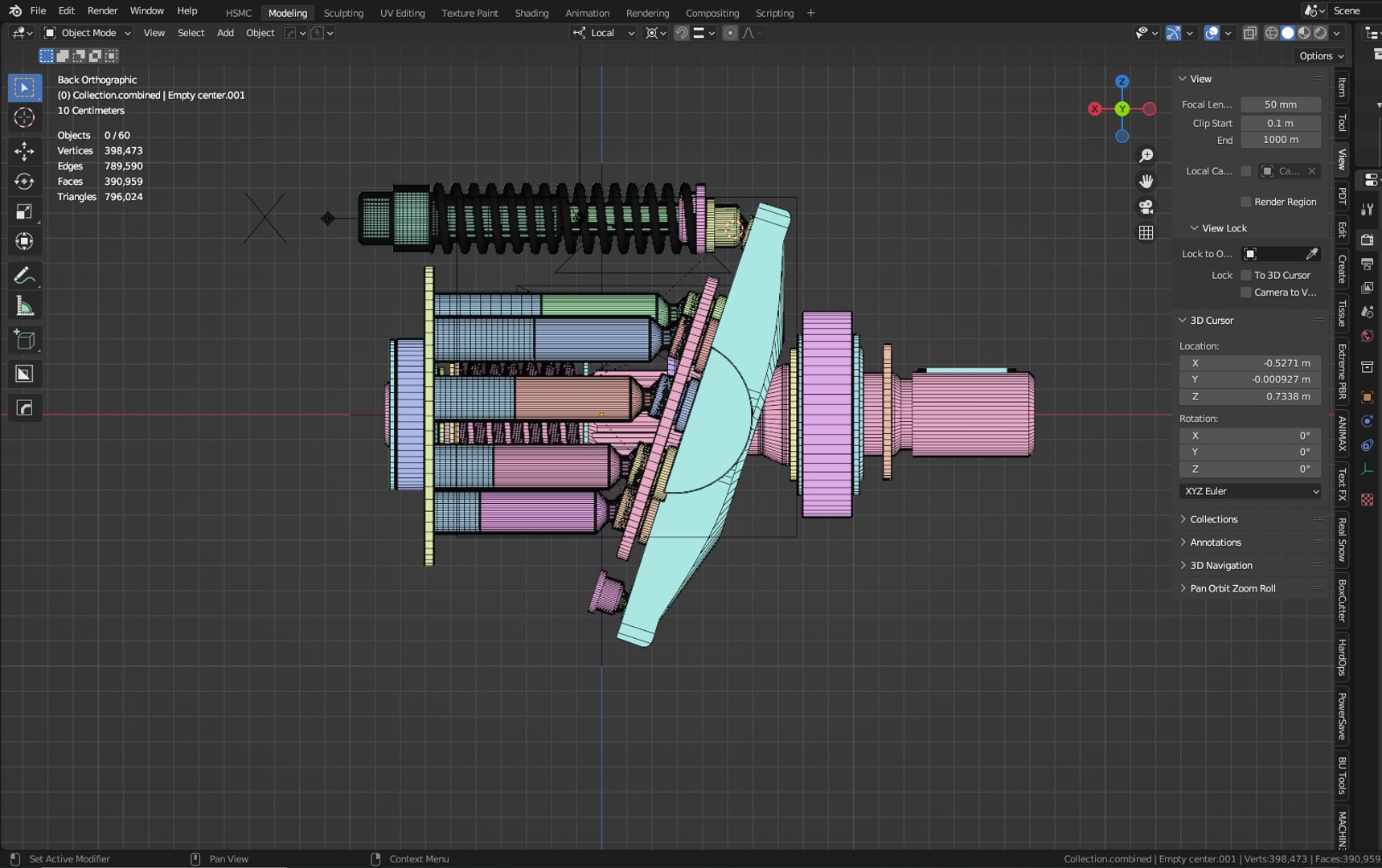Viewport: 1382px width, 868px height.
Task: Open the BoxCutter sidebar tab
Action: 1342,600
